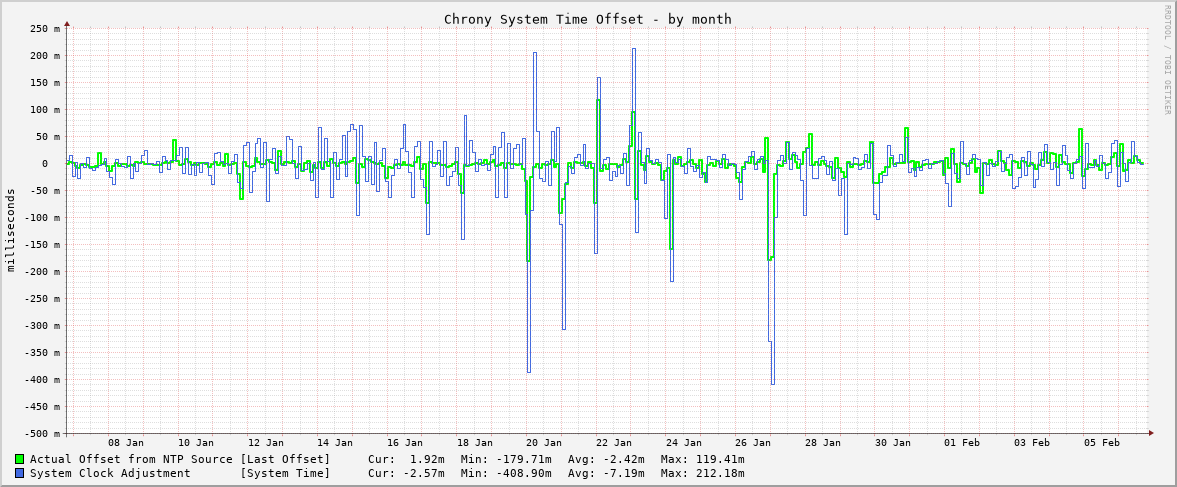Image resolution: width=1177 pixels, height=487 pixels.
Task: Click the '24 Jan' x-axis date label
Action: coord(683,443)
